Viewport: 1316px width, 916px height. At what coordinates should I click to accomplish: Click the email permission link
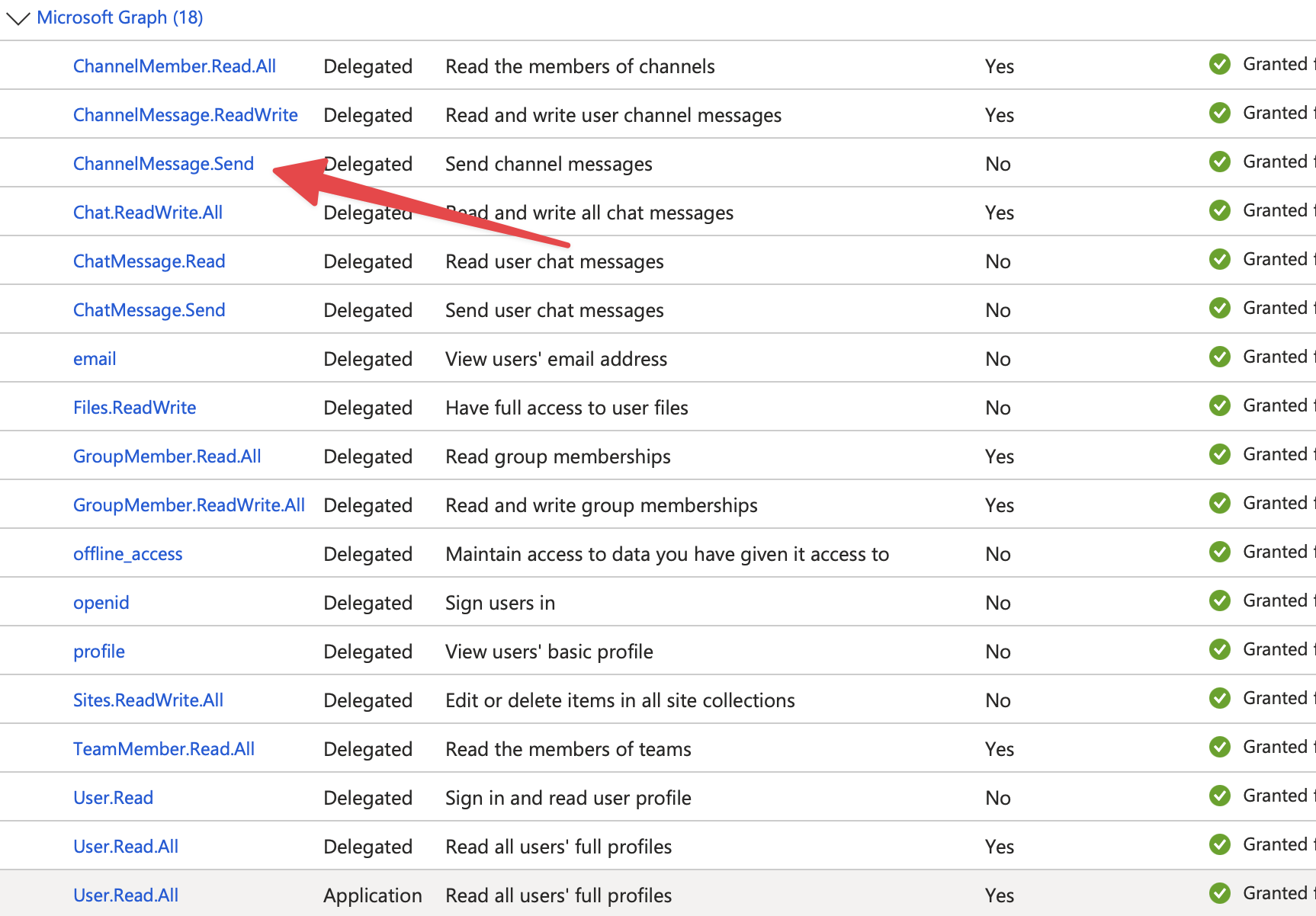tap(95, 359)
